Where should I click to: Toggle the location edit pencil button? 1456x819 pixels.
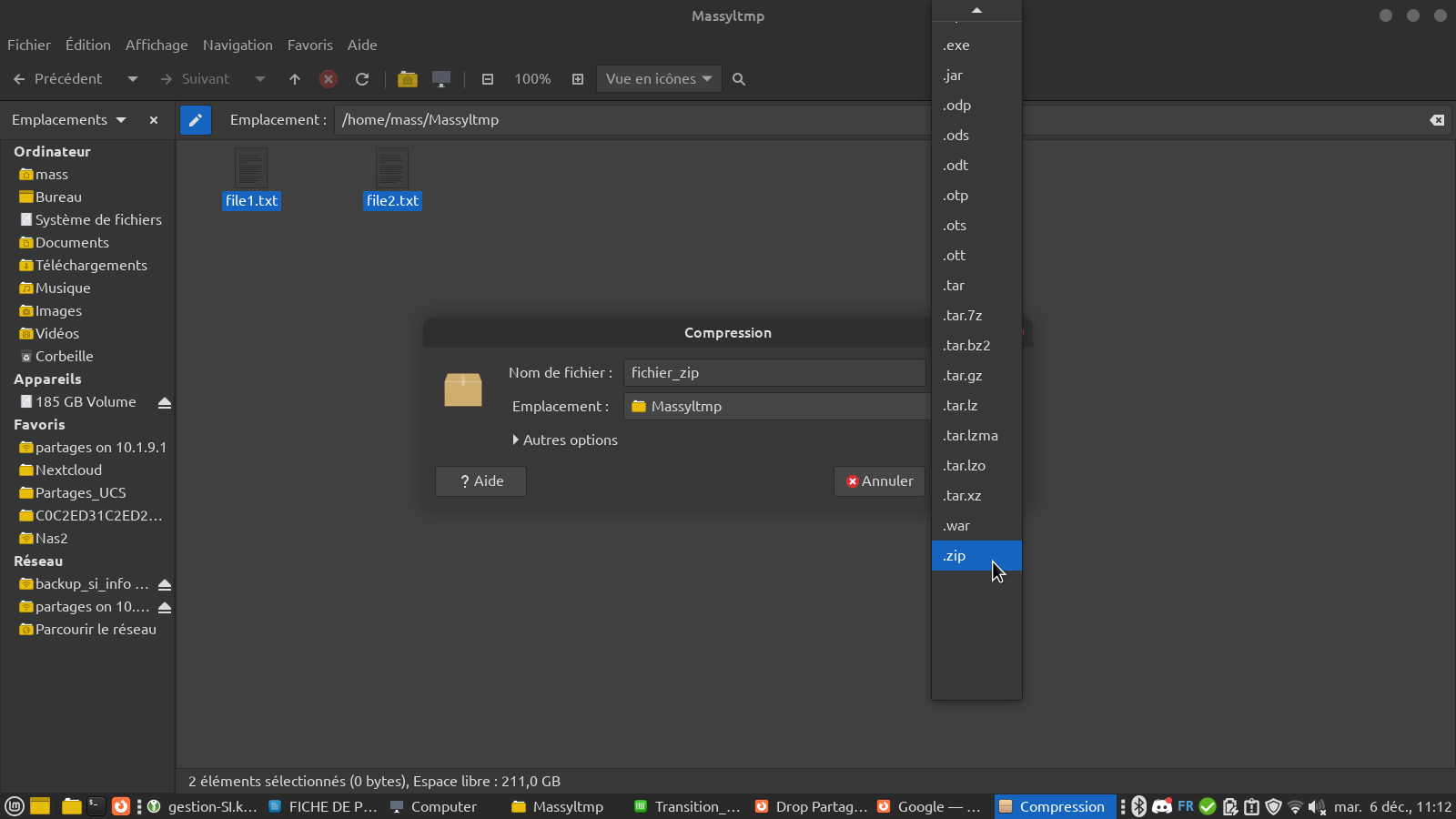[196, 120]
